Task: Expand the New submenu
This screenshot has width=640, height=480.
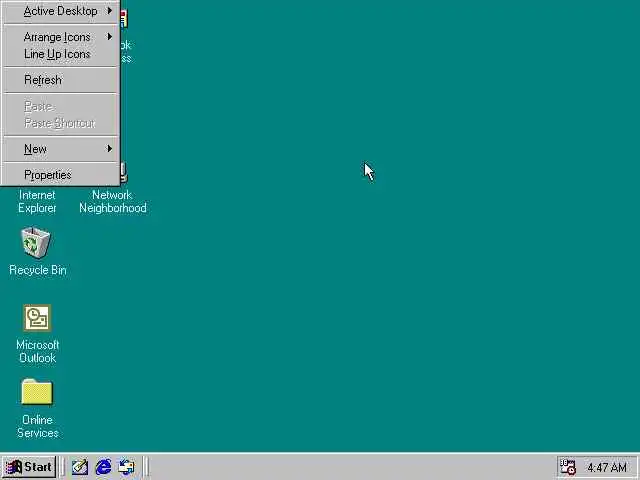Action: [x=60, y=149]
